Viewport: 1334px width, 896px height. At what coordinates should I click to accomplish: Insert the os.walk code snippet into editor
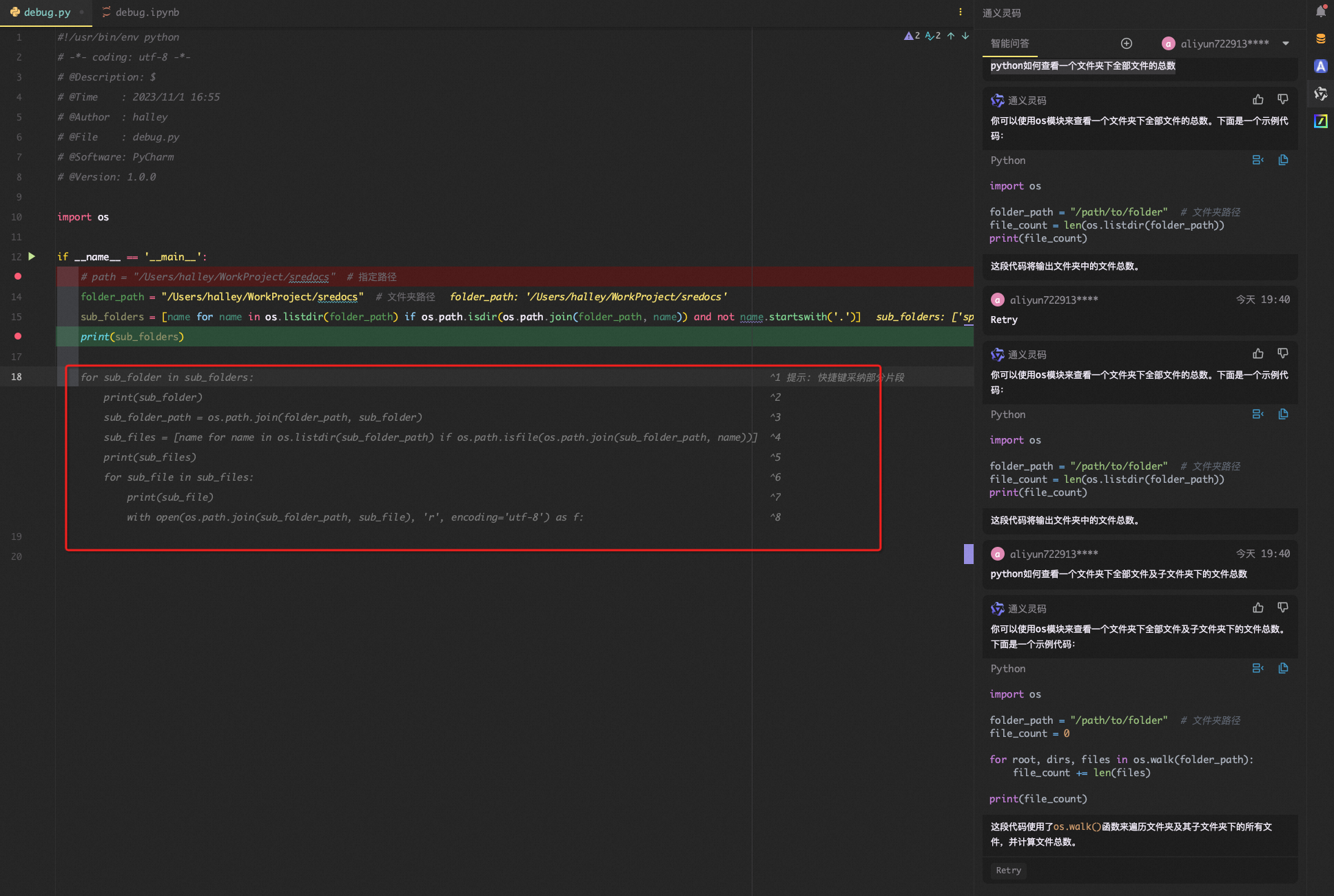click(x=1258, y=668)
